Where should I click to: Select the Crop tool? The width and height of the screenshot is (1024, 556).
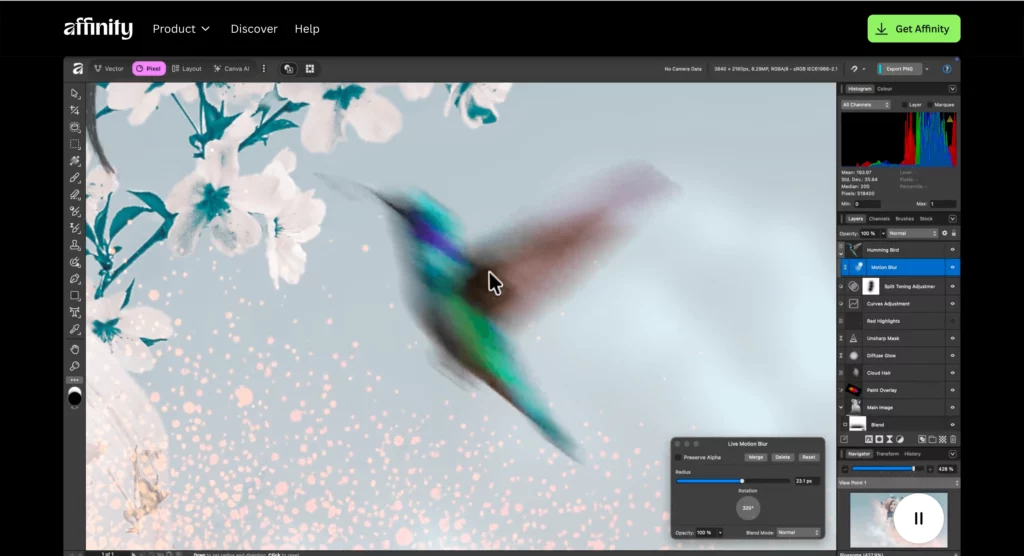(75, 110)
